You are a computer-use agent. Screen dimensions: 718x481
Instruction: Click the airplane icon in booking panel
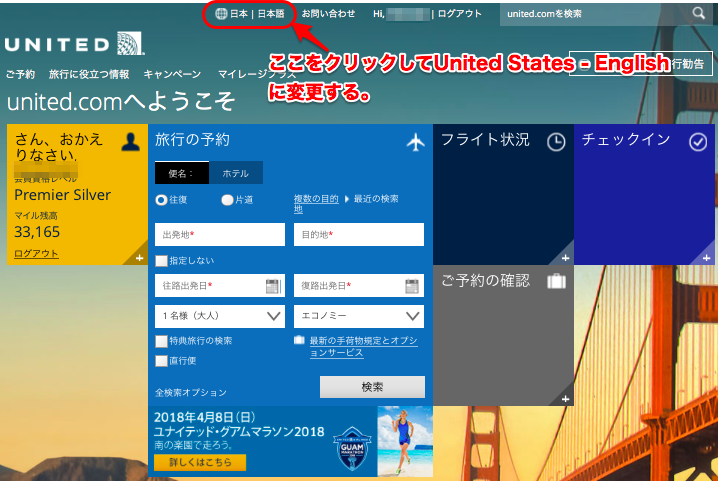tap(415, 142)
